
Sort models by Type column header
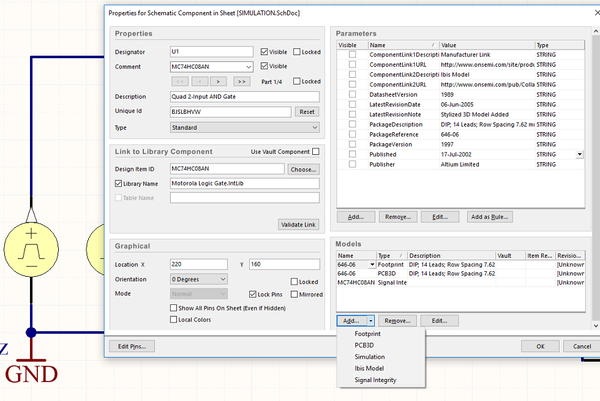tap(391, 256)
